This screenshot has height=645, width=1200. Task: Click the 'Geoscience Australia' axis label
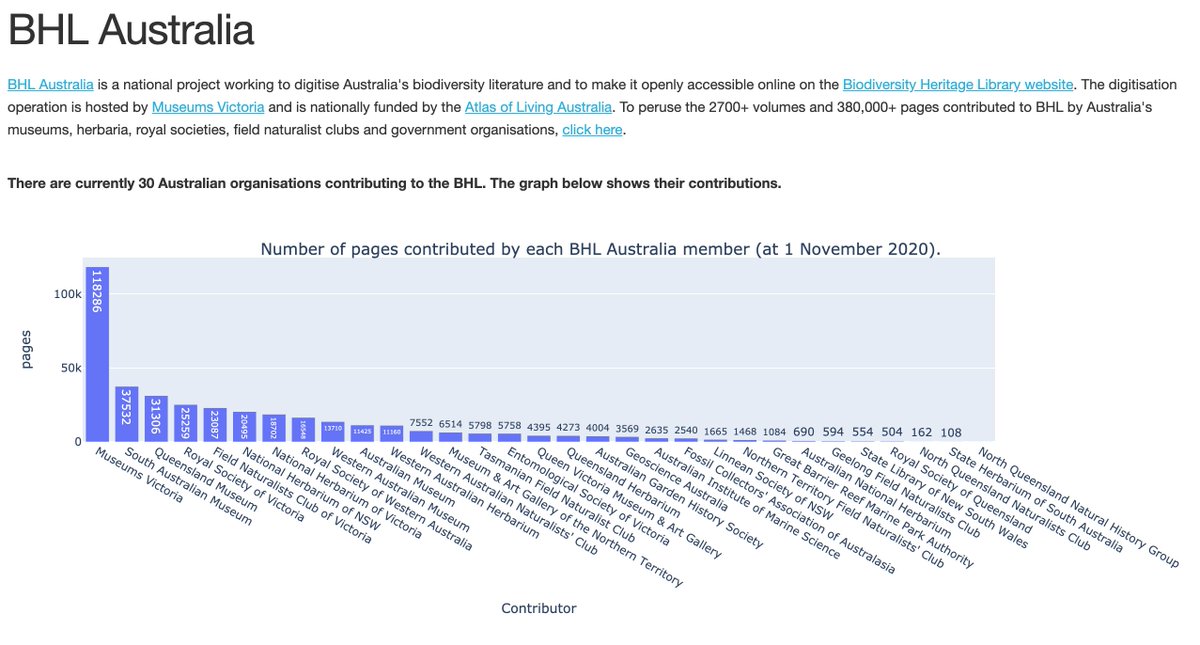[677, 481]
